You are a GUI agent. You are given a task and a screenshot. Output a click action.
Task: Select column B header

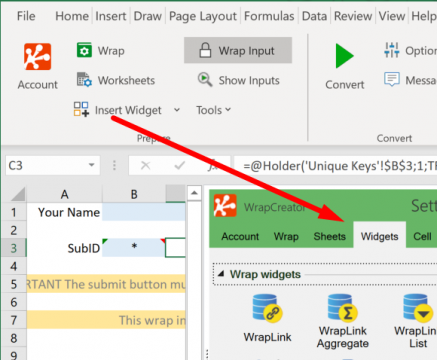[134, 194]
